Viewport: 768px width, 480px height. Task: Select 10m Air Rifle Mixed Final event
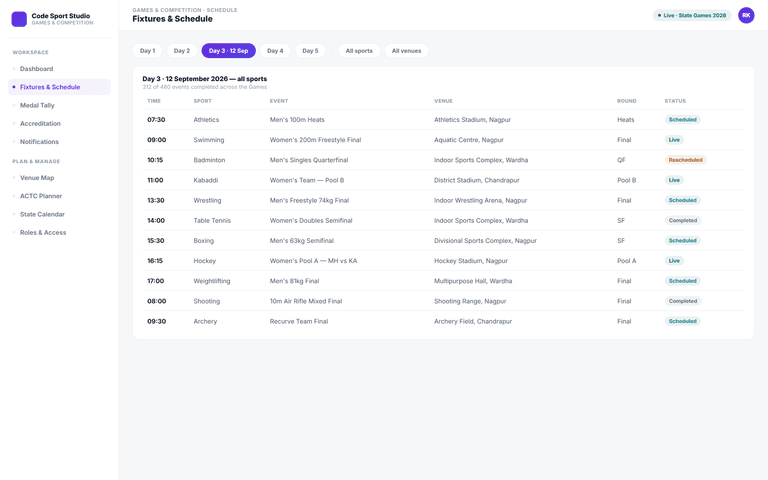click(306, 301)
